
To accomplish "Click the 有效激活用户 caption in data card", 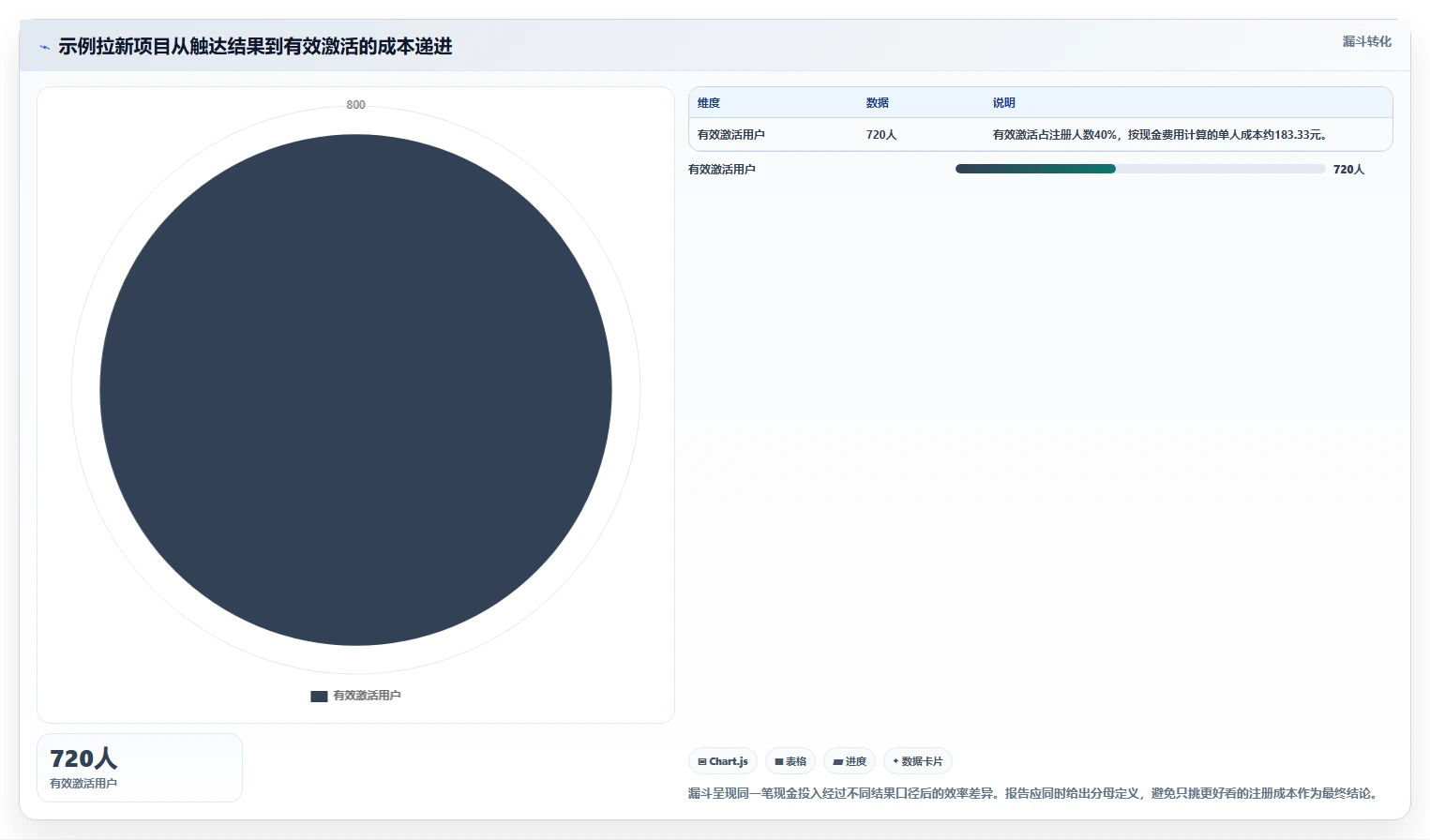I will click(x=83, y=784).
